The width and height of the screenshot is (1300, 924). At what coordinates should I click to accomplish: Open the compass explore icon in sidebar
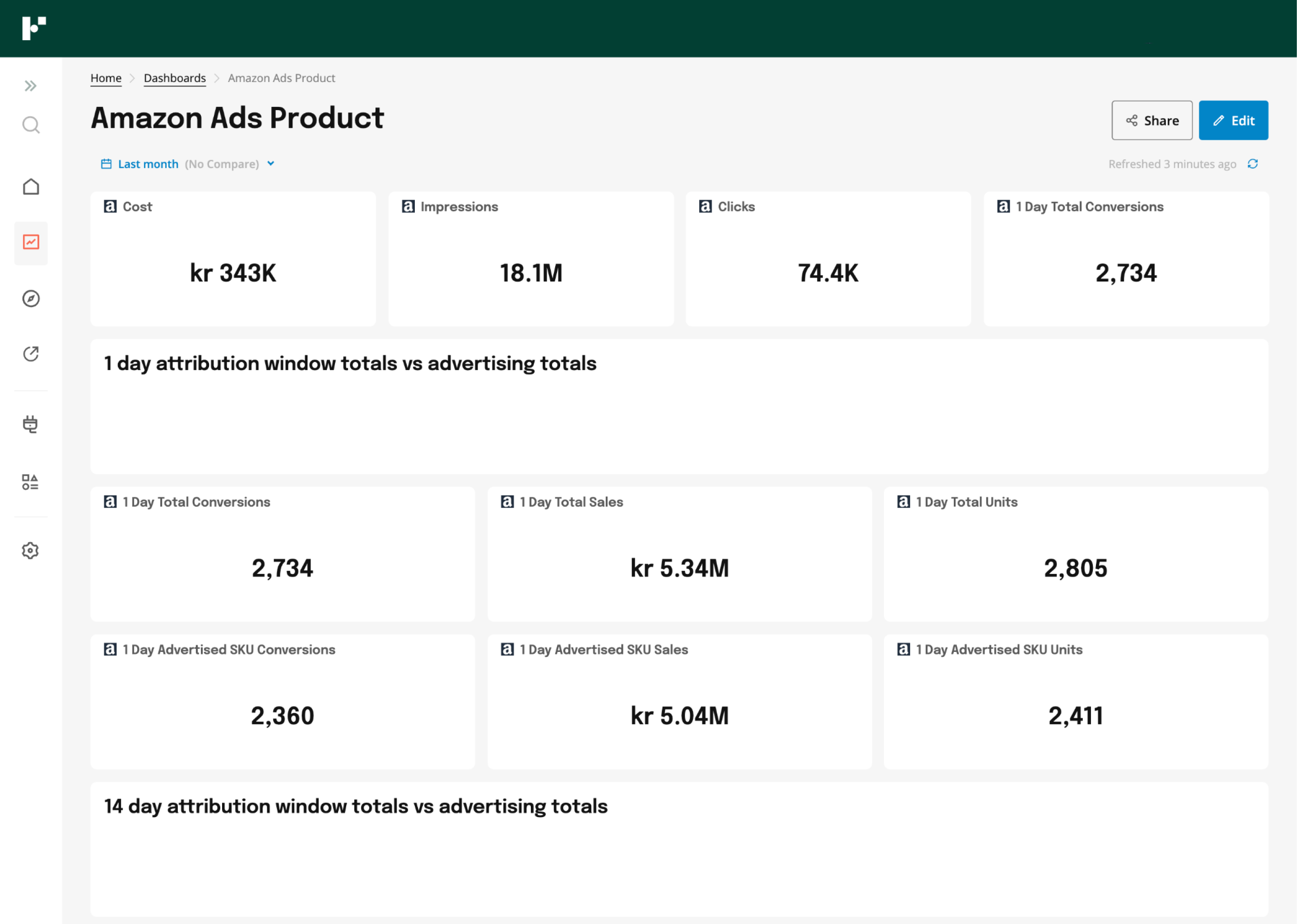pyautogui.click(x=31, y=299)
